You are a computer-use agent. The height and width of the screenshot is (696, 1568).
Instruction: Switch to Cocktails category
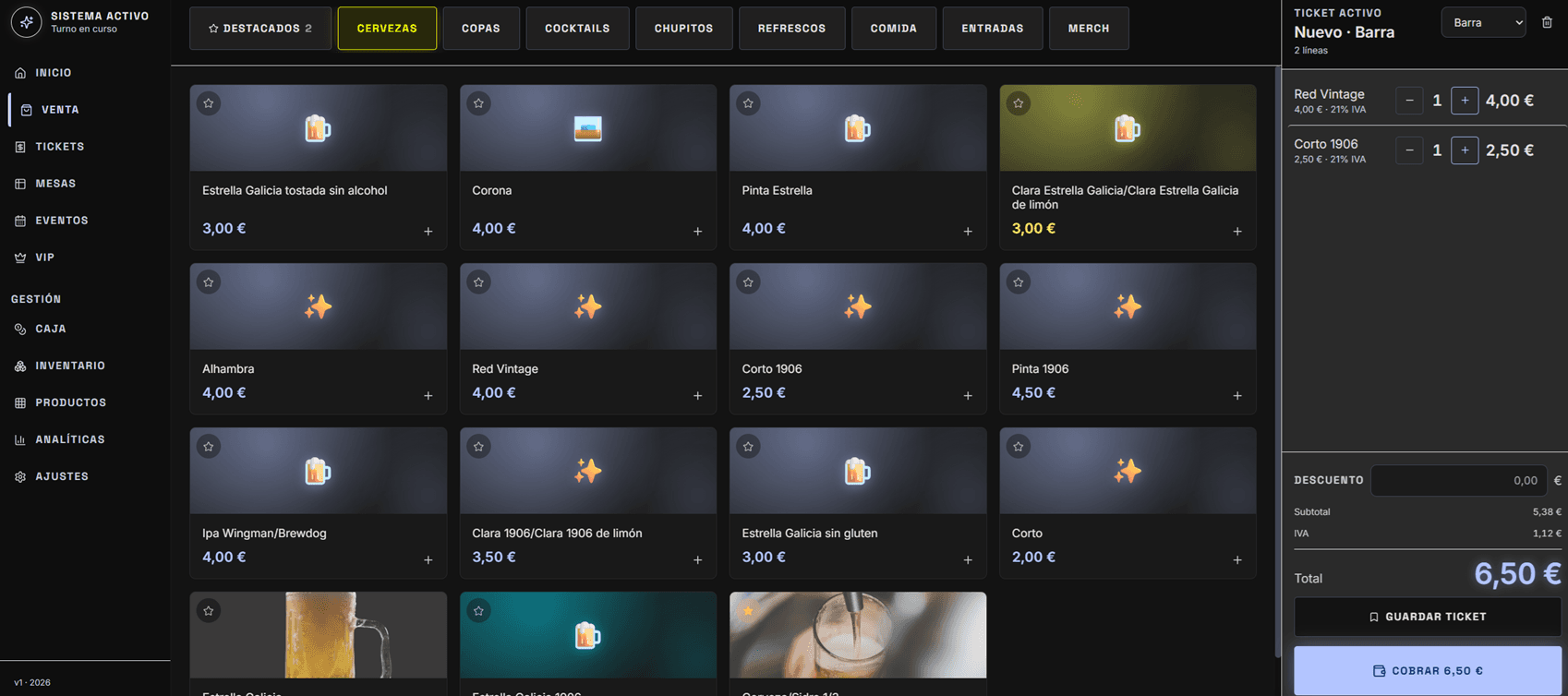click(577, 29)
